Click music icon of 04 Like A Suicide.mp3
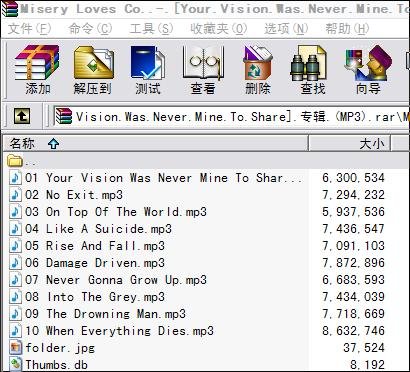This screenshot has width=410, height=372. tap(16, 229)
